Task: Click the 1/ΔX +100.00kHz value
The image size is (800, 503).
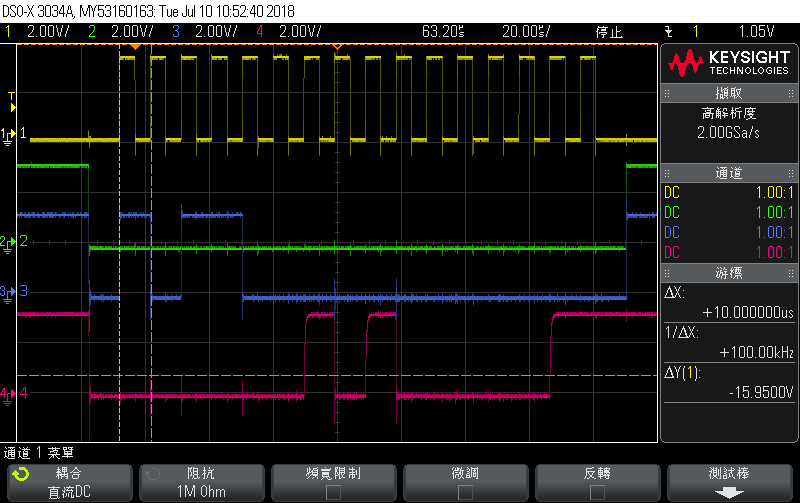Action: 757,352
